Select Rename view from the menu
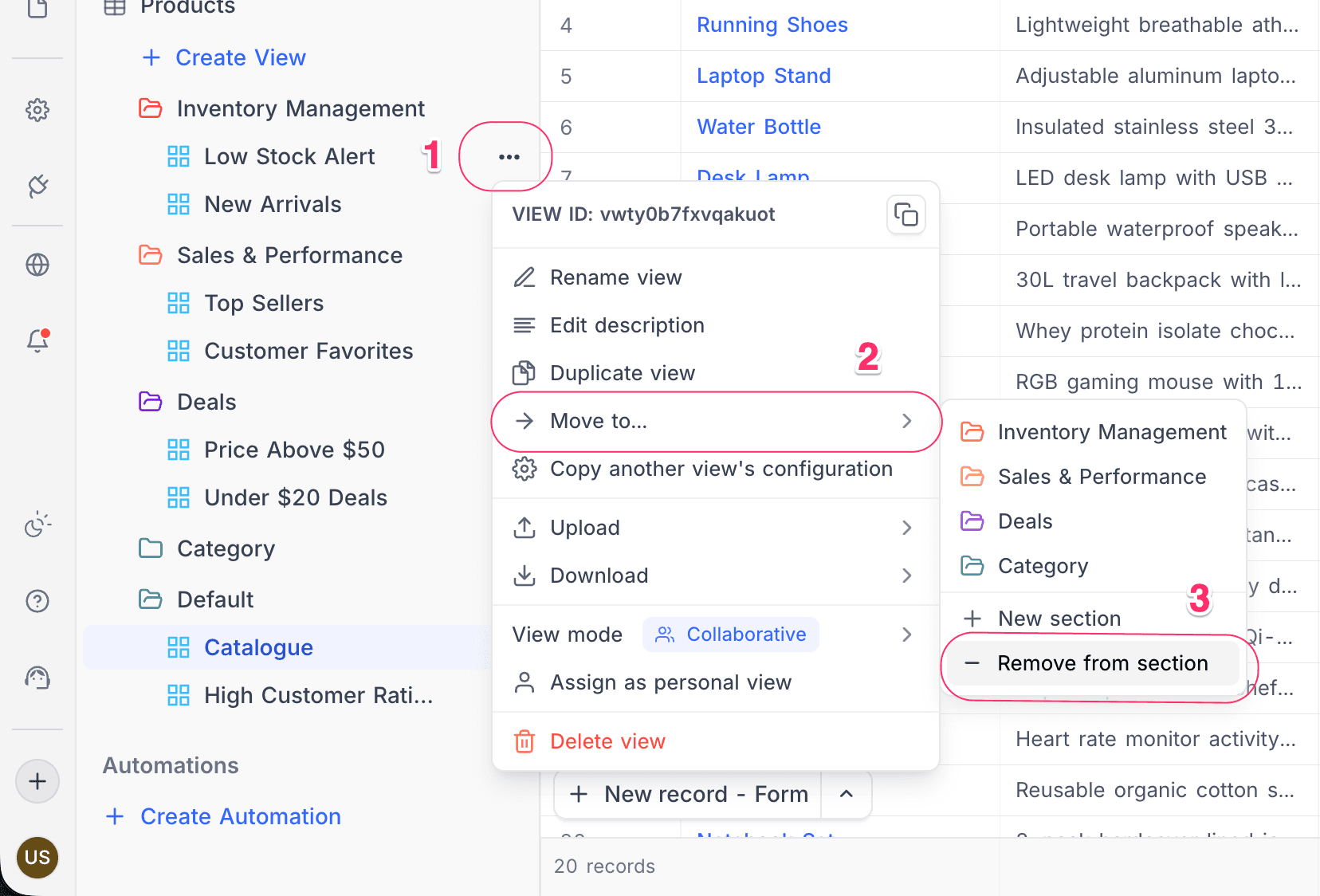Screen dimensions: 1320x896 click(615, 277)
